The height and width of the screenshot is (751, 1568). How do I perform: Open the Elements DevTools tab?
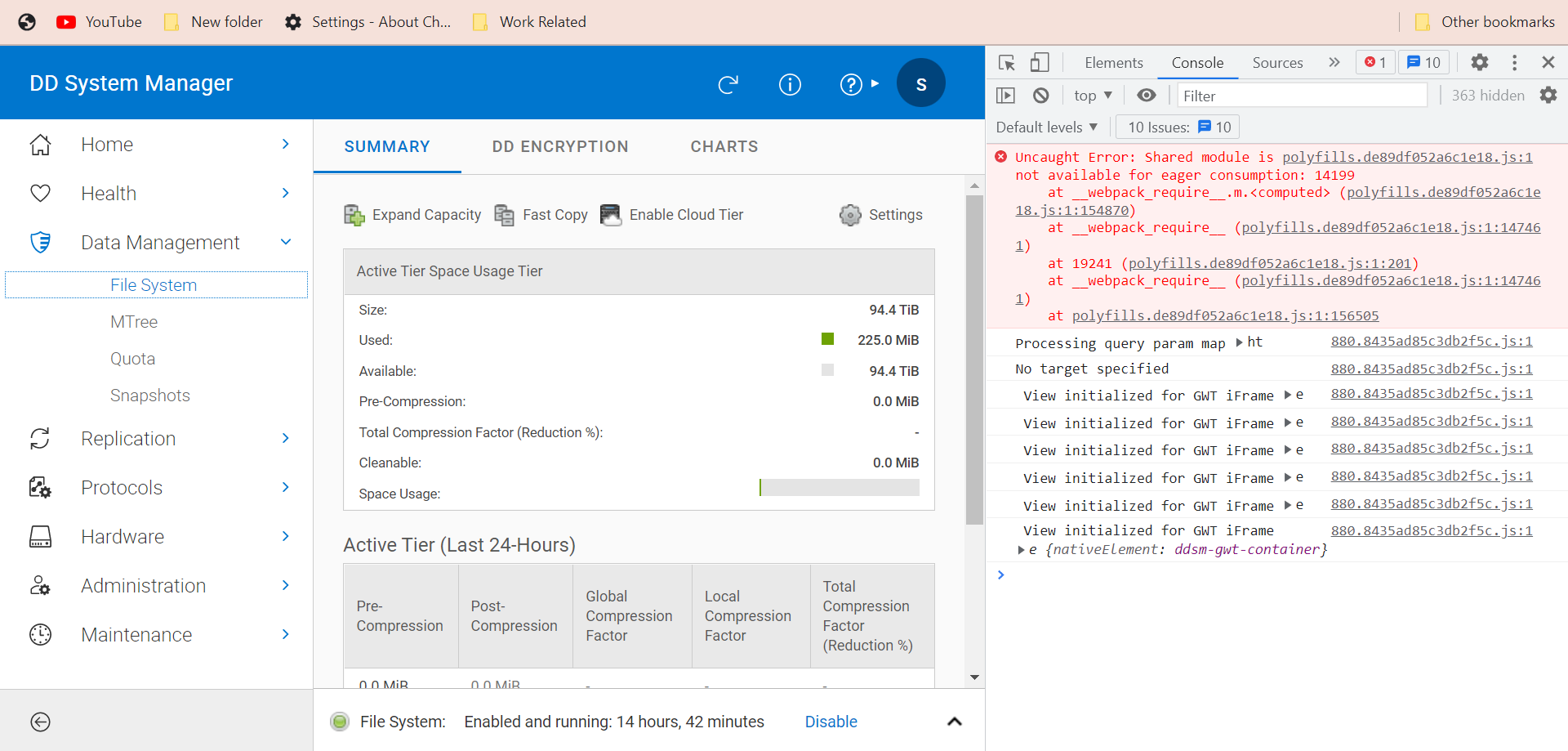tap(1114, 63)
